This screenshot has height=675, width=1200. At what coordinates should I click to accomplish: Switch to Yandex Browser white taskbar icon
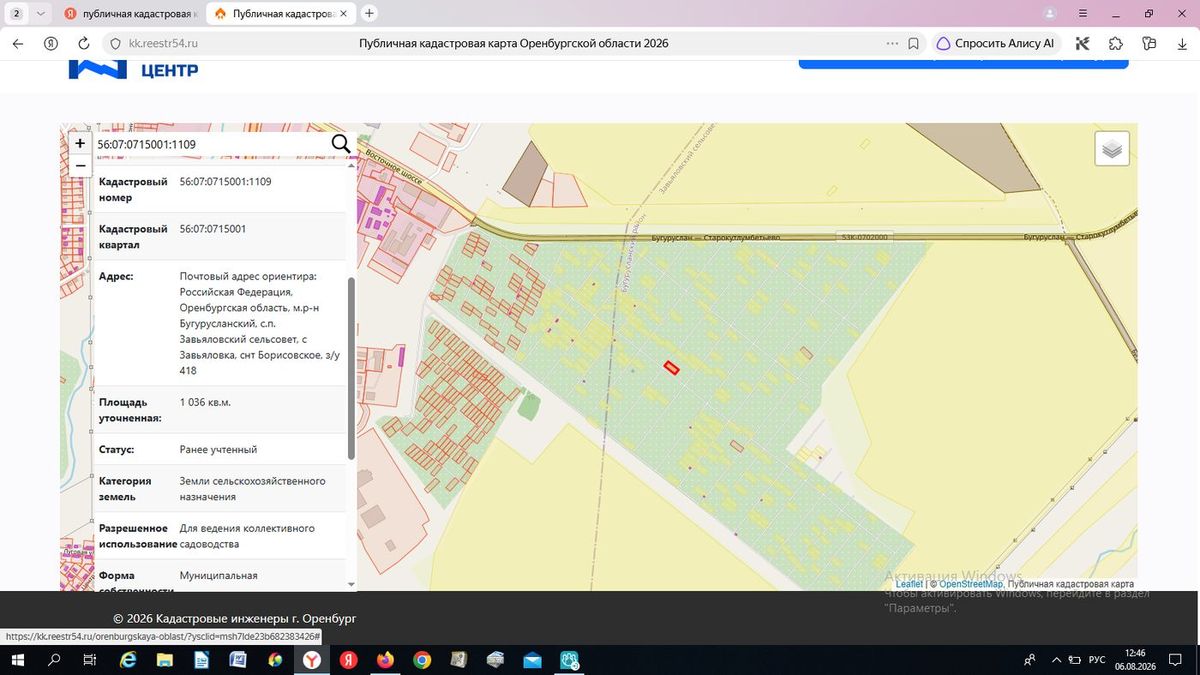click(x=312, y=660)
